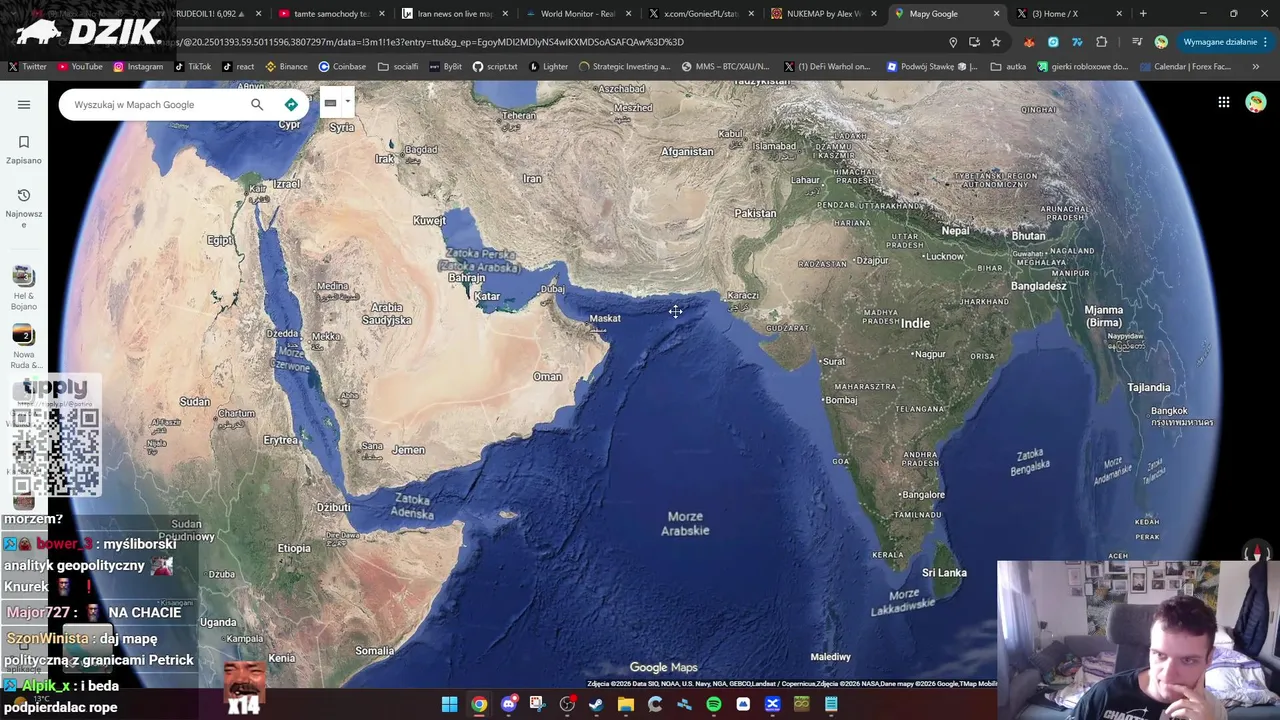Switch to the Iran news on live map tab

coord(455,14)
